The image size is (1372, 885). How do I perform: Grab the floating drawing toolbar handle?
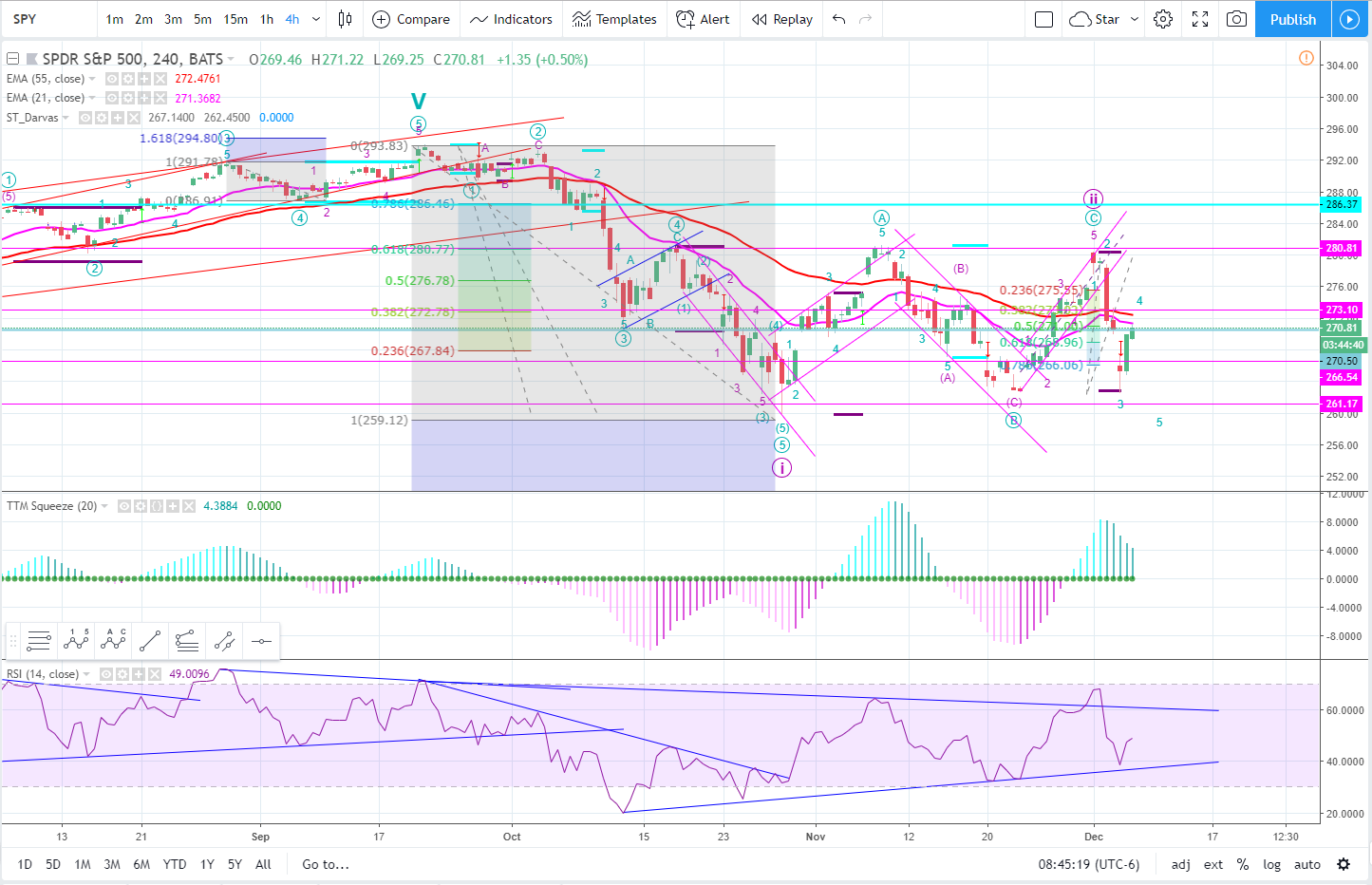[x=12, y=642]
